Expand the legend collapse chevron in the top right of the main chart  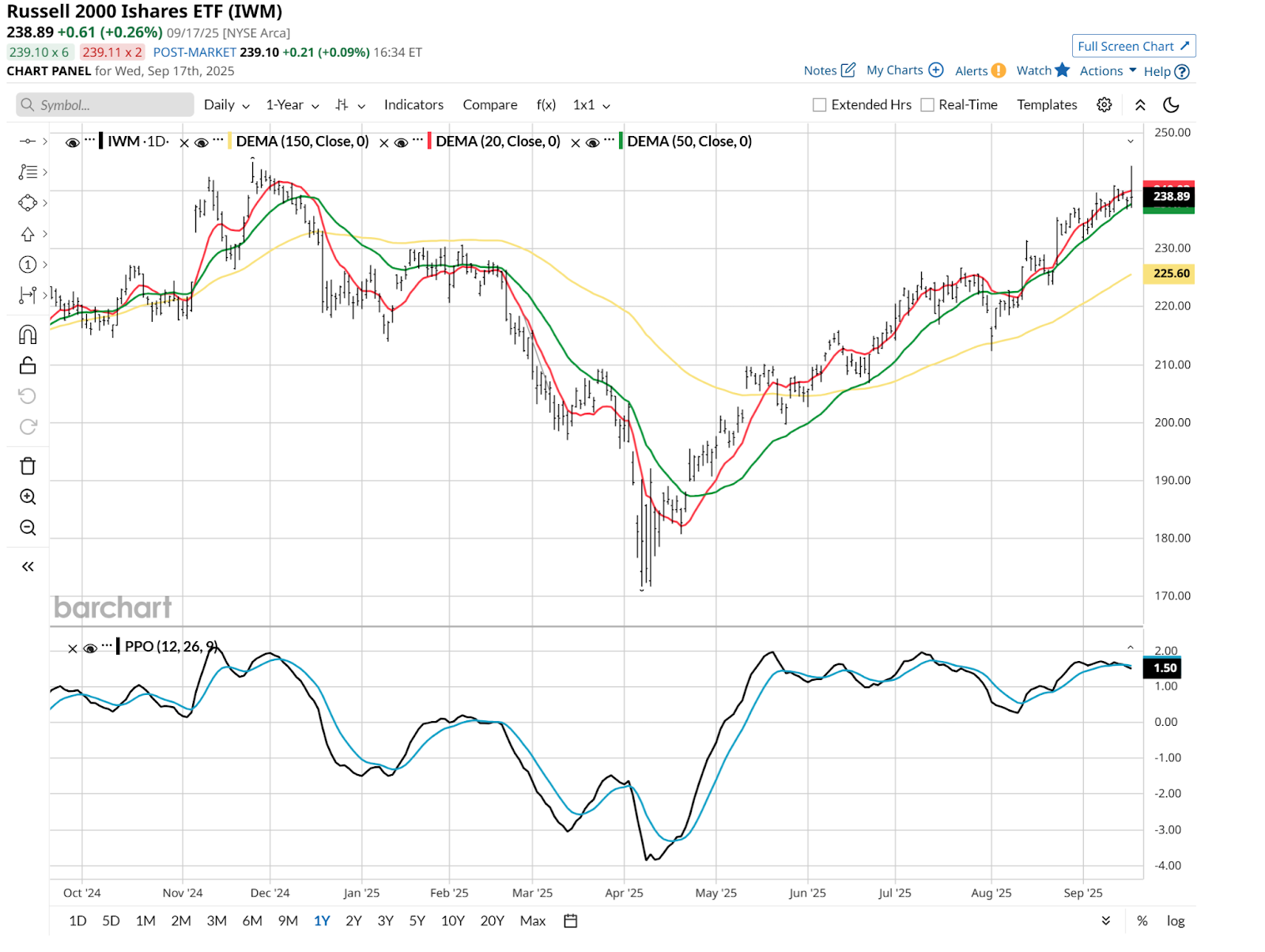(1131, 142)
